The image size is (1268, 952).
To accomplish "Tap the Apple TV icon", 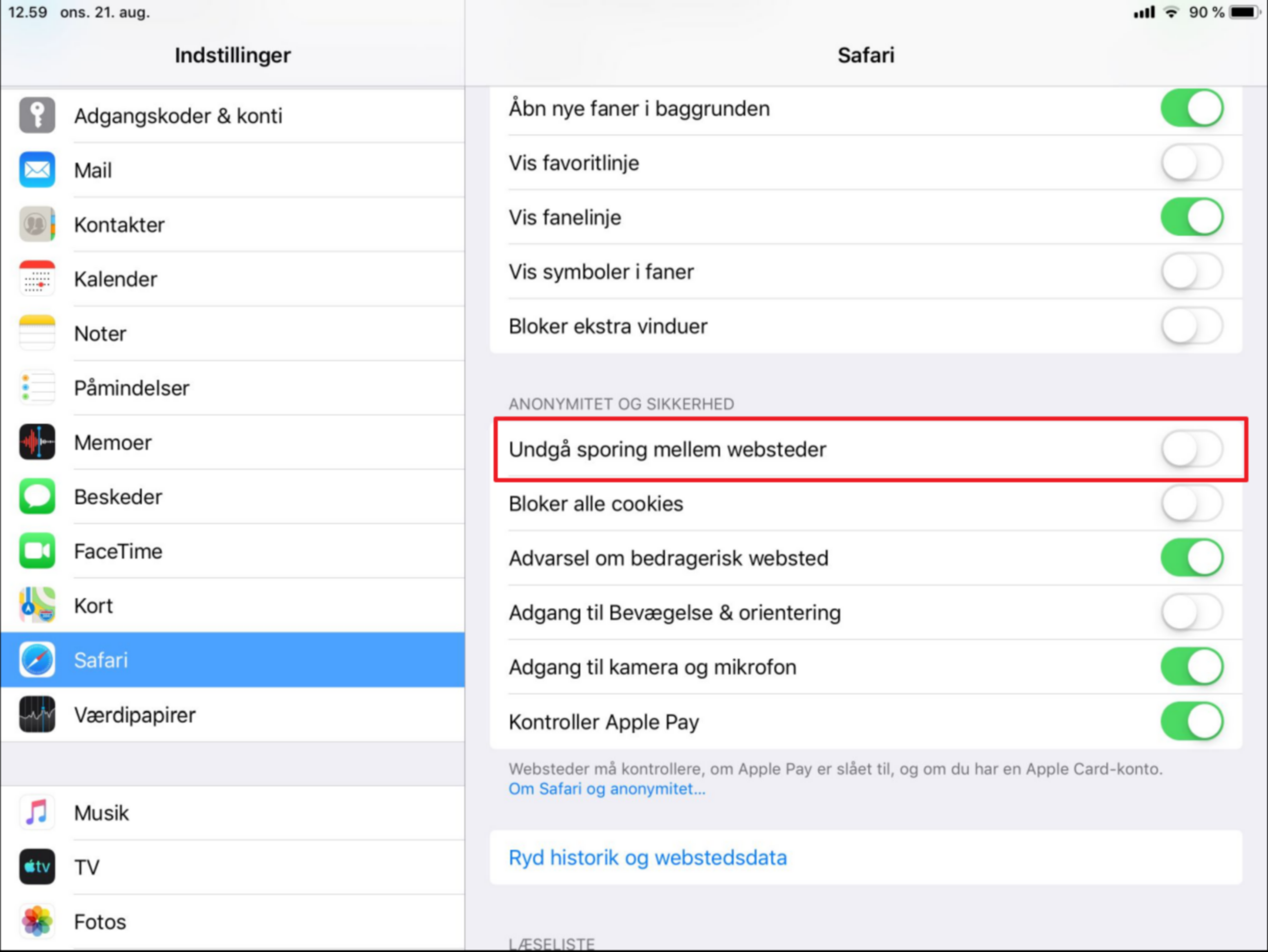I will (x=37, y=866).
